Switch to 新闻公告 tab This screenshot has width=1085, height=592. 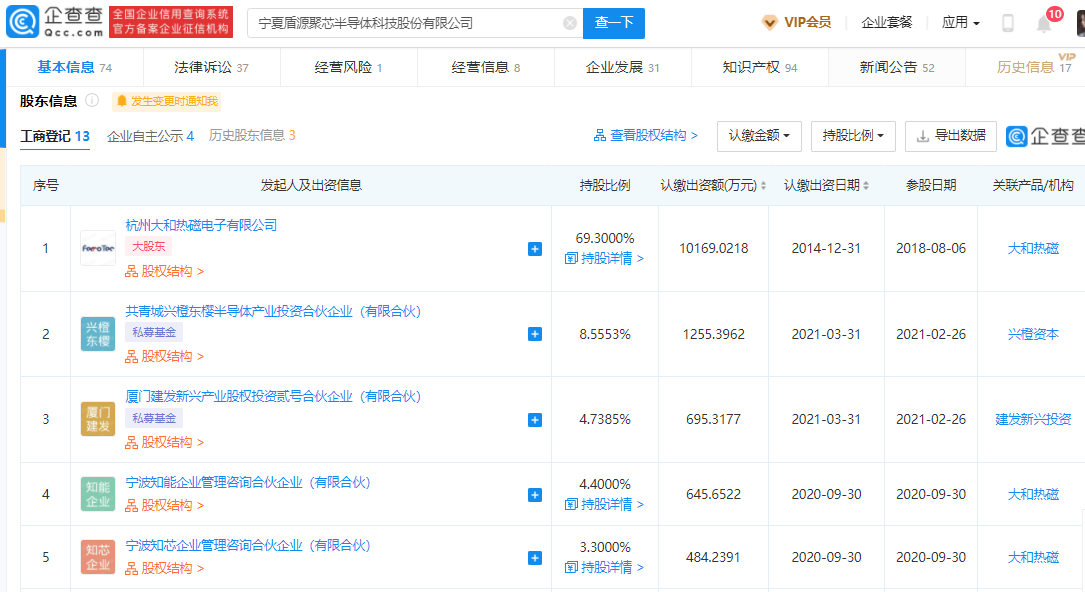(896, 67)
